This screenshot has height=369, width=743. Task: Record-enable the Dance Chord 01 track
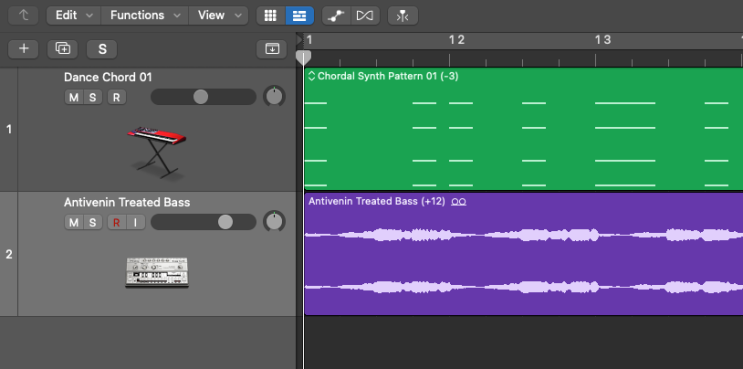click(x=117, y=98)
